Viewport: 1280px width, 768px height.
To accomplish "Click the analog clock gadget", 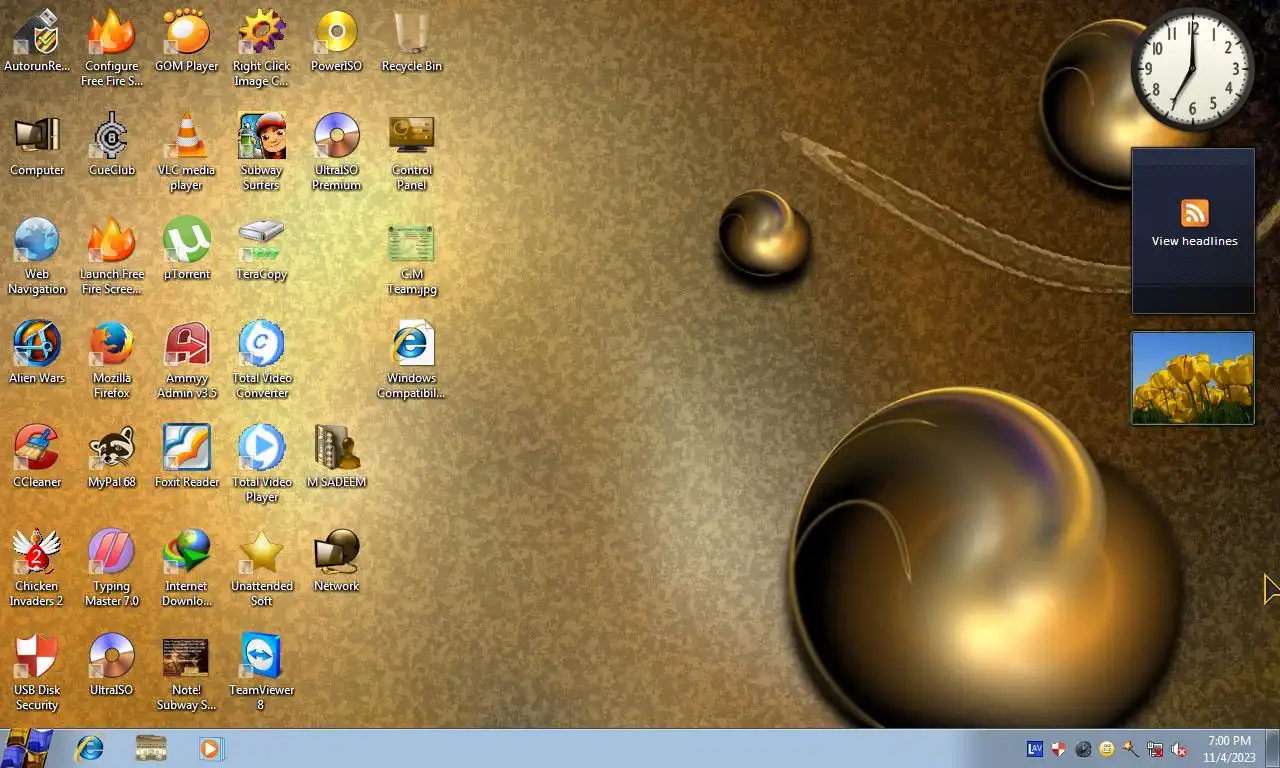I will pos(1192,69).
